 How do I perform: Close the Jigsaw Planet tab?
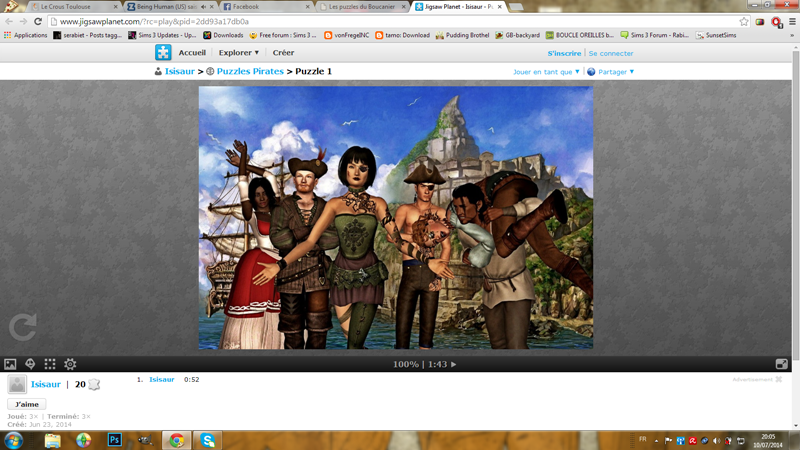[x=499, y=7]
